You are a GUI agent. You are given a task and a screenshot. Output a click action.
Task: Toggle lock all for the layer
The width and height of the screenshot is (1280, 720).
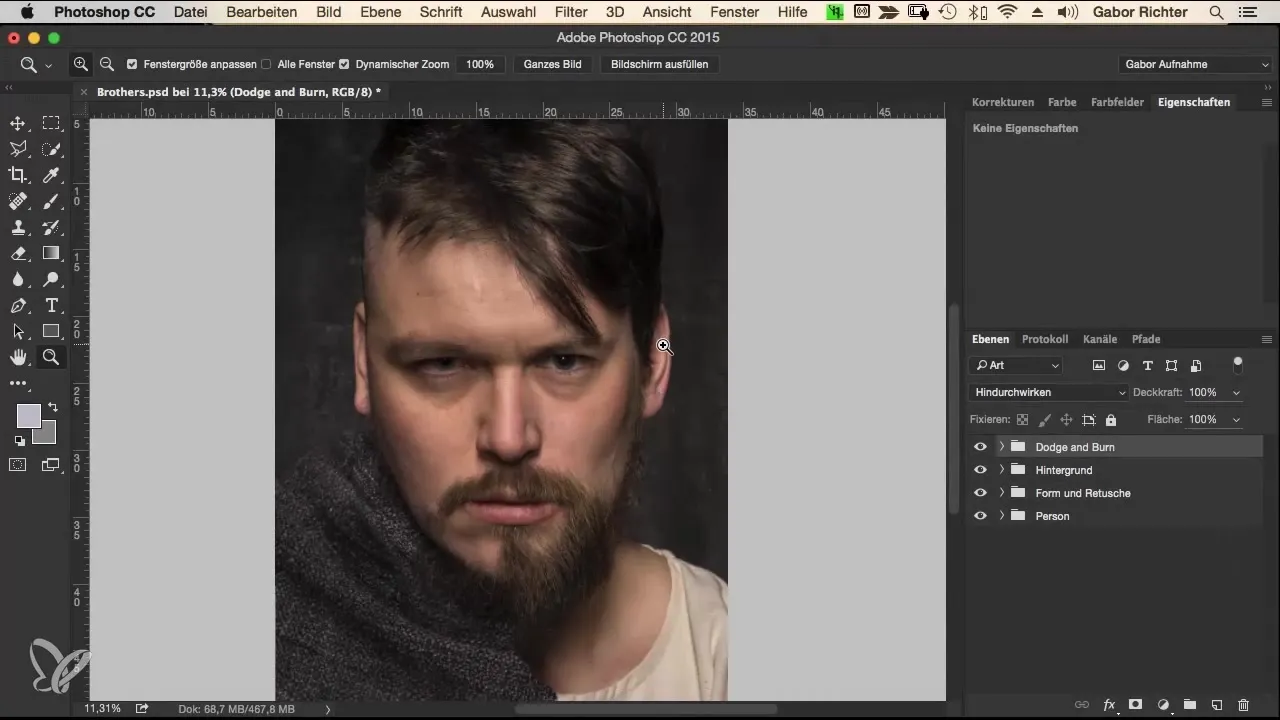(1111, 420)
